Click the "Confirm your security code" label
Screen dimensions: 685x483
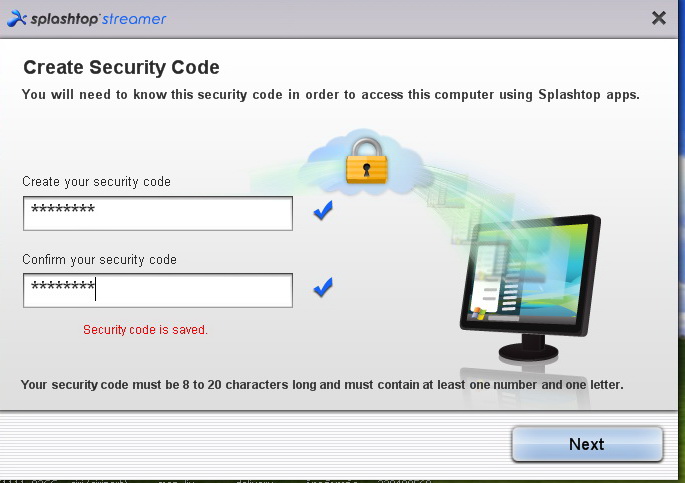tap(100, 259)
